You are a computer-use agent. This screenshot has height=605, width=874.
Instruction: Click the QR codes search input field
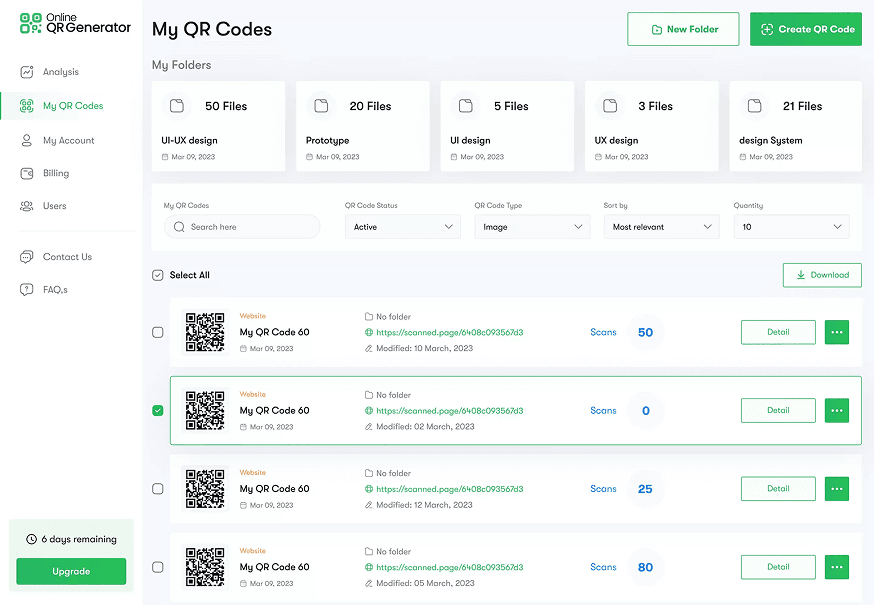pos(241,227)
